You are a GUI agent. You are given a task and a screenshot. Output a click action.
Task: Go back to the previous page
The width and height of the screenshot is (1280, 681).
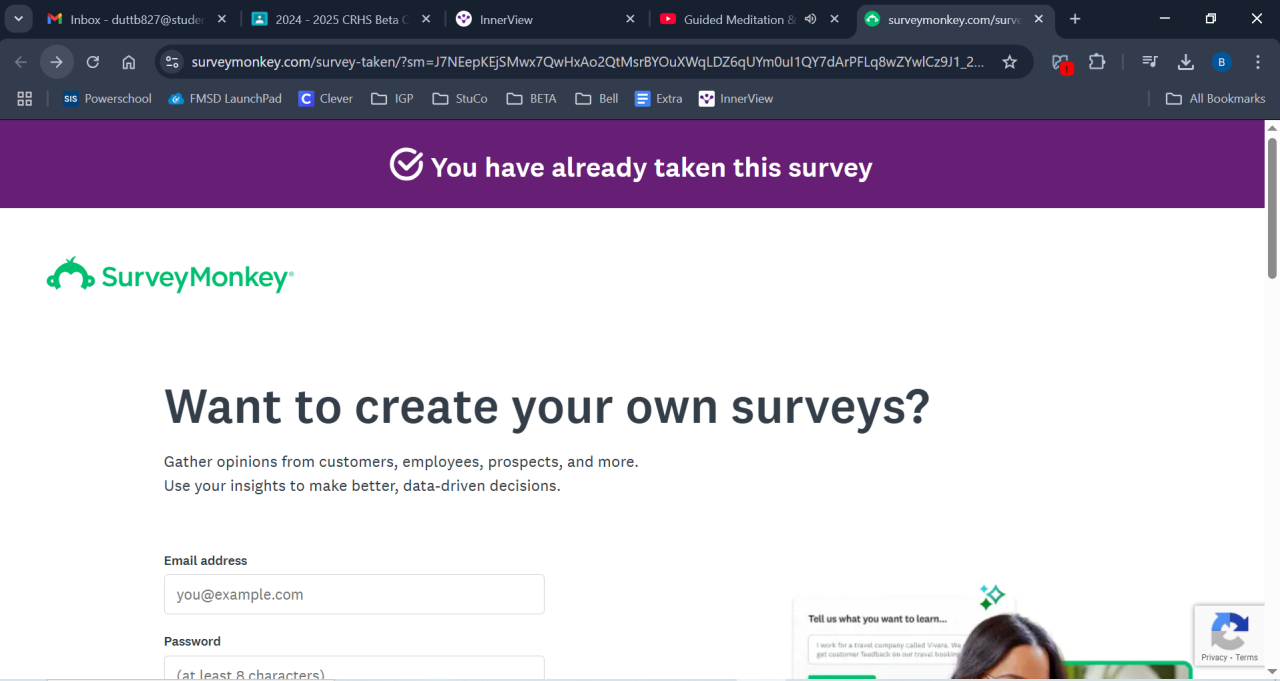21,62
